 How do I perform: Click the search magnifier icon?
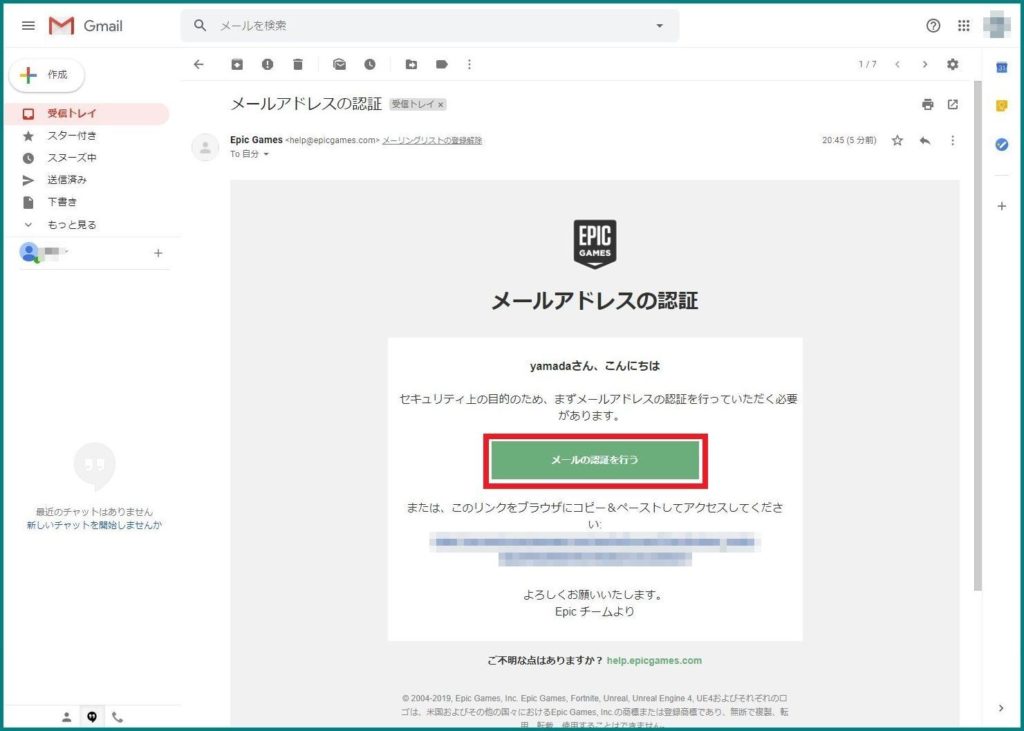[200, 25]
